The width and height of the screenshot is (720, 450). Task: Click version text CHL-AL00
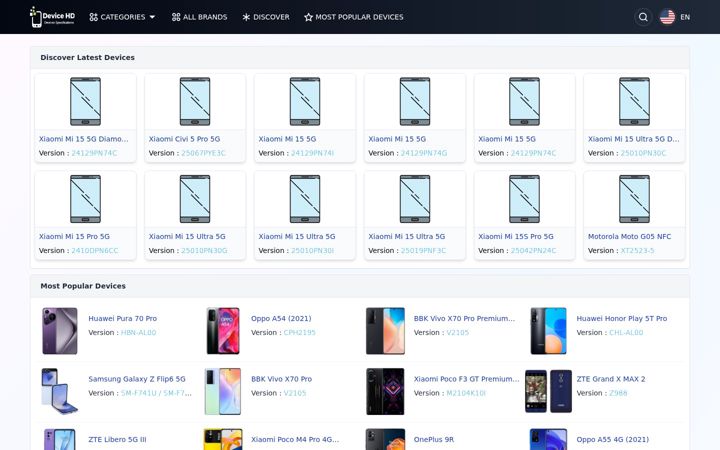point(626,332)
